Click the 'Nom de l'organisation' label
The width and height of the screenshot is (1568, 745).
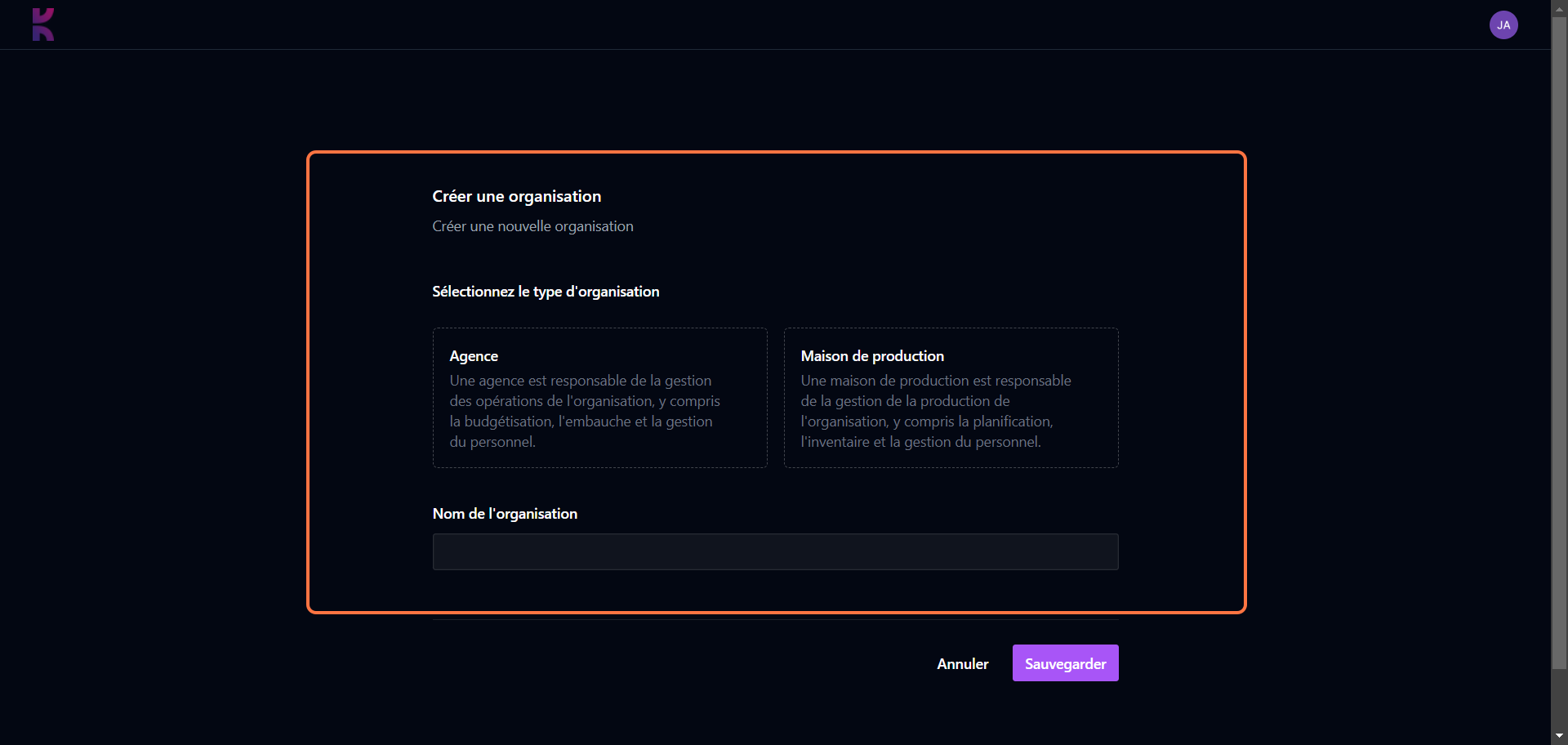(x=505, y=514)
